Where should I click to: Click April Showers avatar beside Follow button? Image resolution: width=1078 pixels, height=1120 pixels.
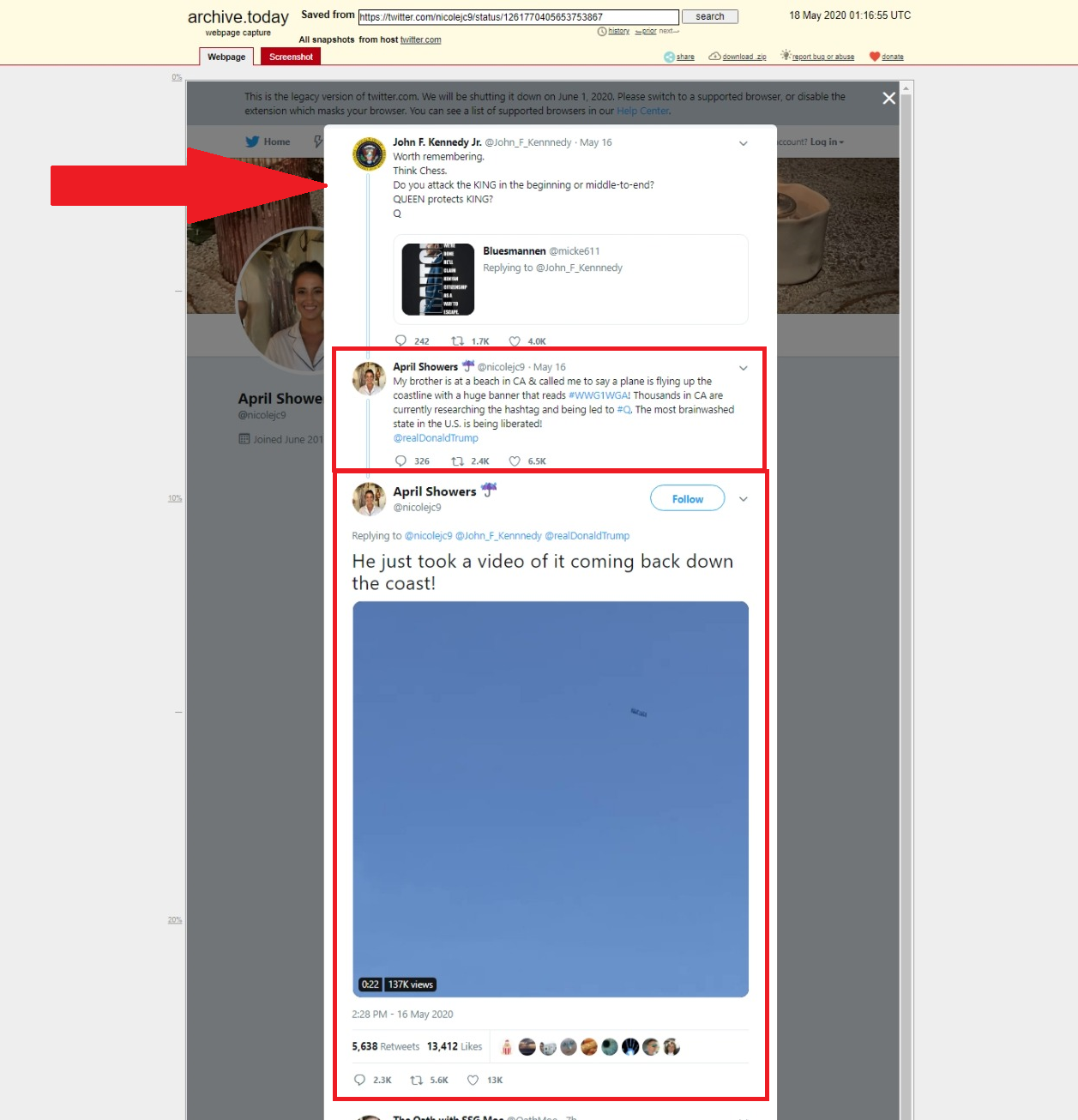(x=370, y=499)
